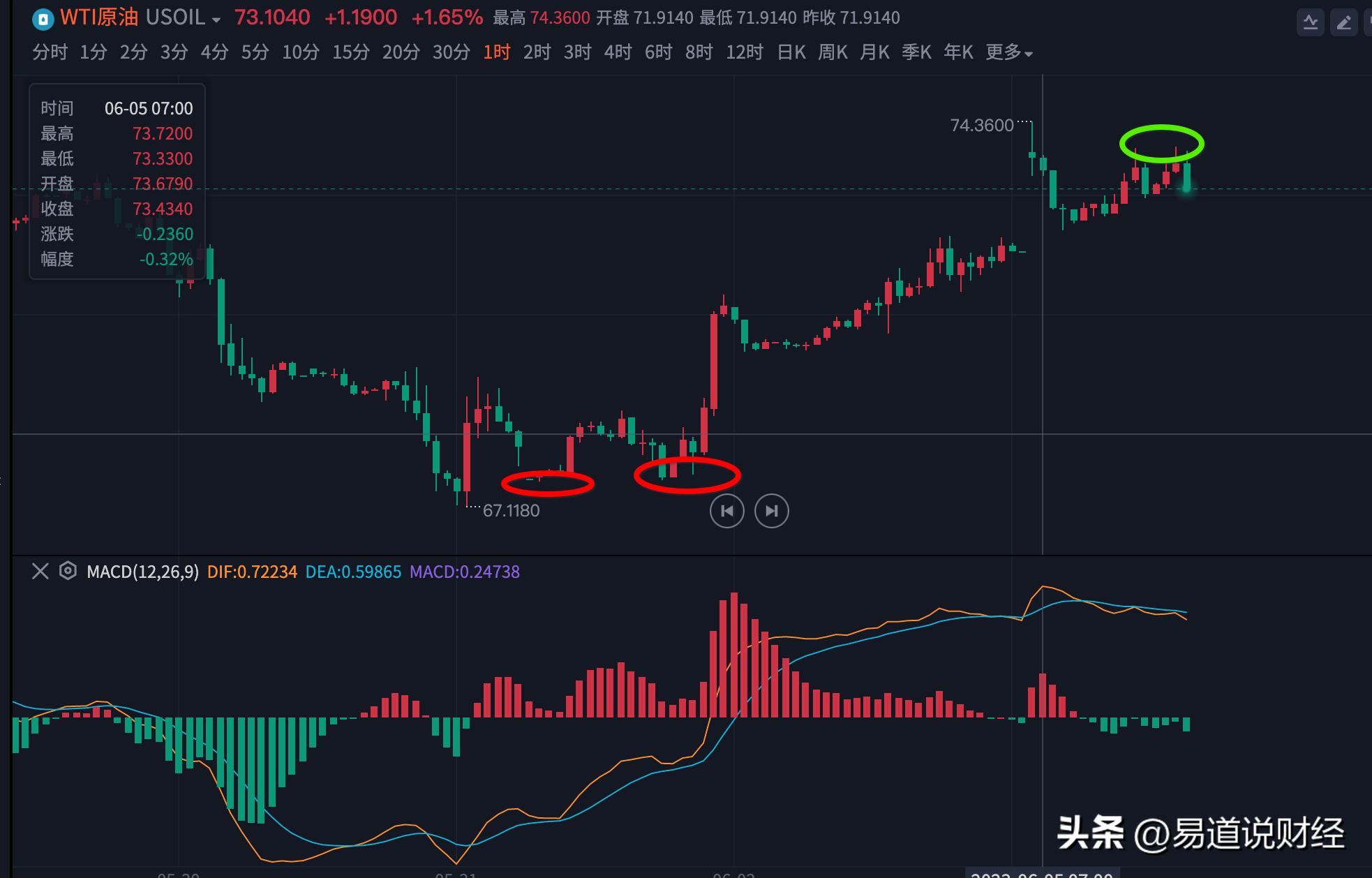Switch to 周K weekly chart
The width and height of the screenshot is (1372, 878).
pos(833,52)
